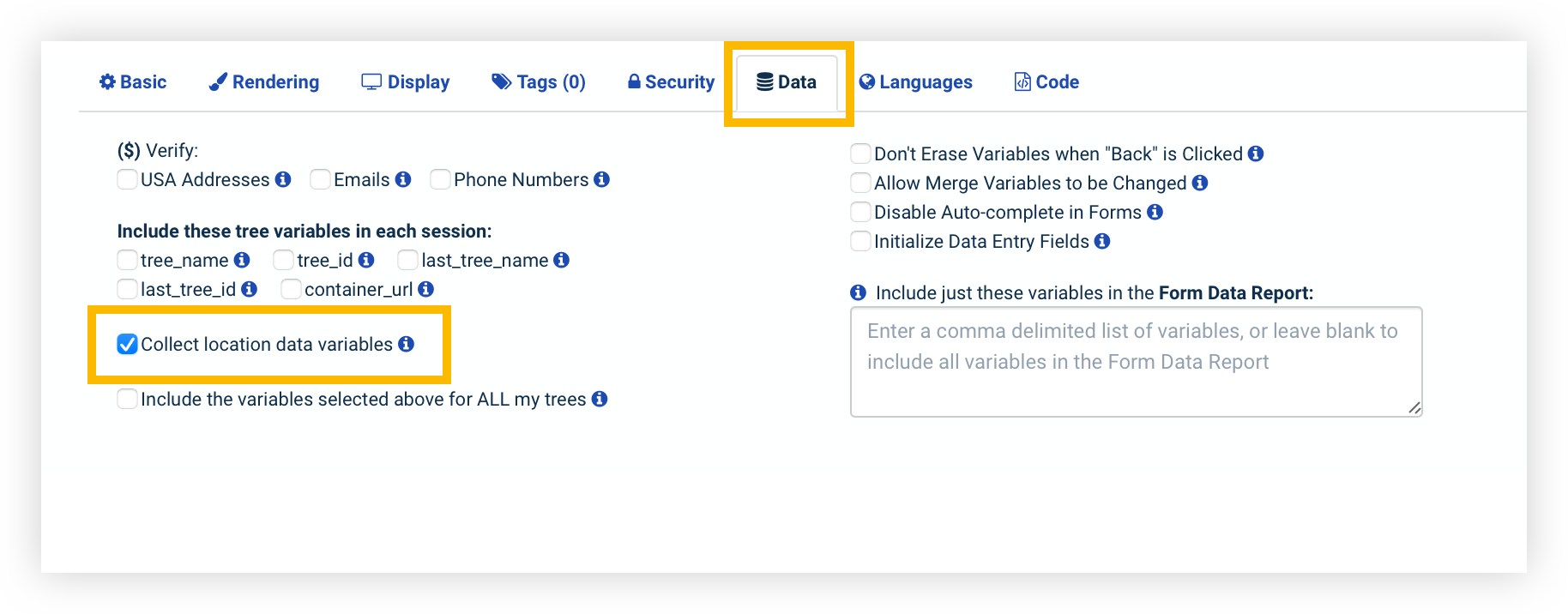
Task: Switch to the Rendering tab
Action: point(264,82)
